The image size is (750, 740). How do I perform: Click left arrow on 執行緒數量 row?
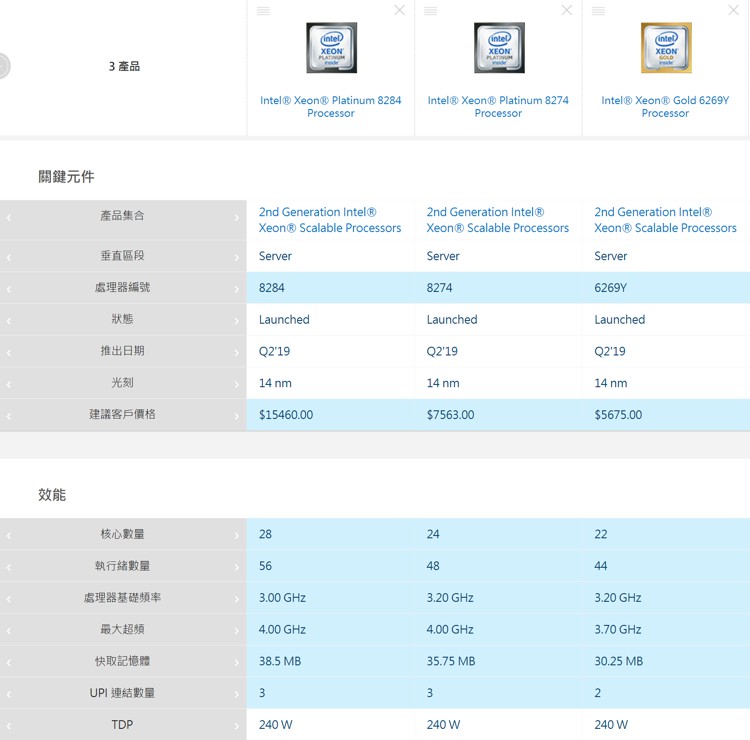[9, 567]
